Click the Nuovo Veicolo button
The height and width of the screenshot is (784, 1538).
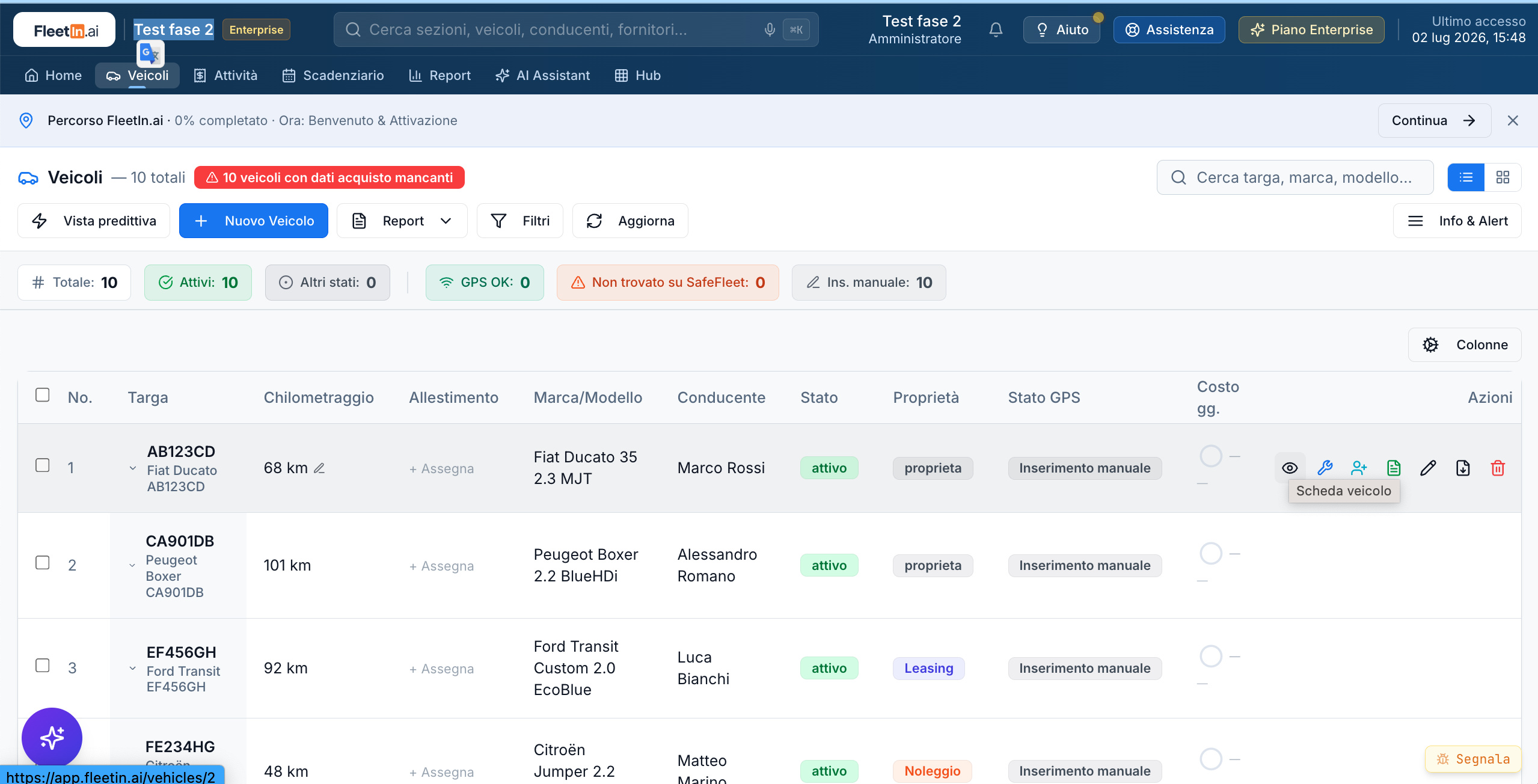point(254,221)
